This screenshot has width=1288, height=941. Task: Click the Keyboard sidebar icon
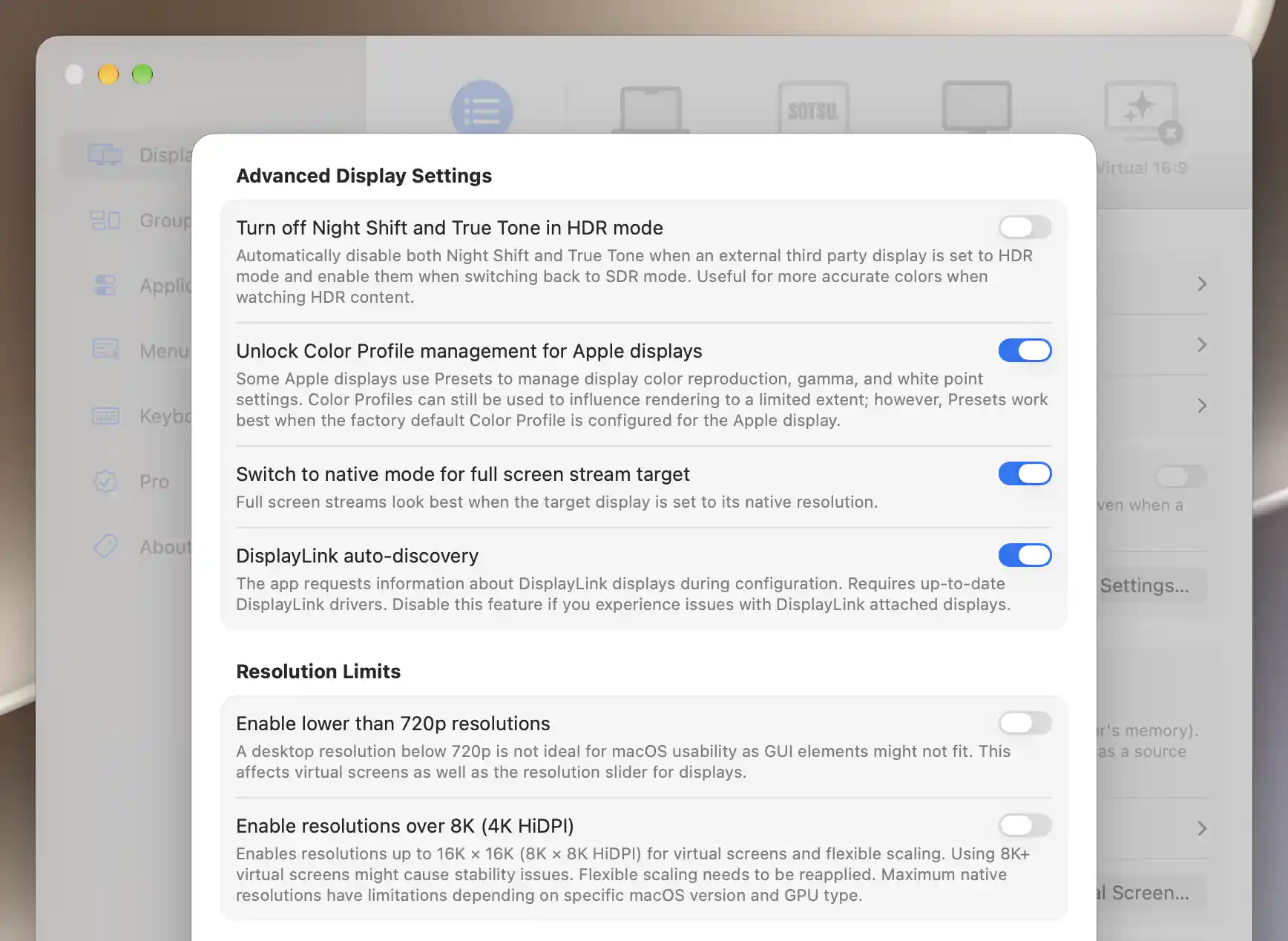tap(105, 416)
